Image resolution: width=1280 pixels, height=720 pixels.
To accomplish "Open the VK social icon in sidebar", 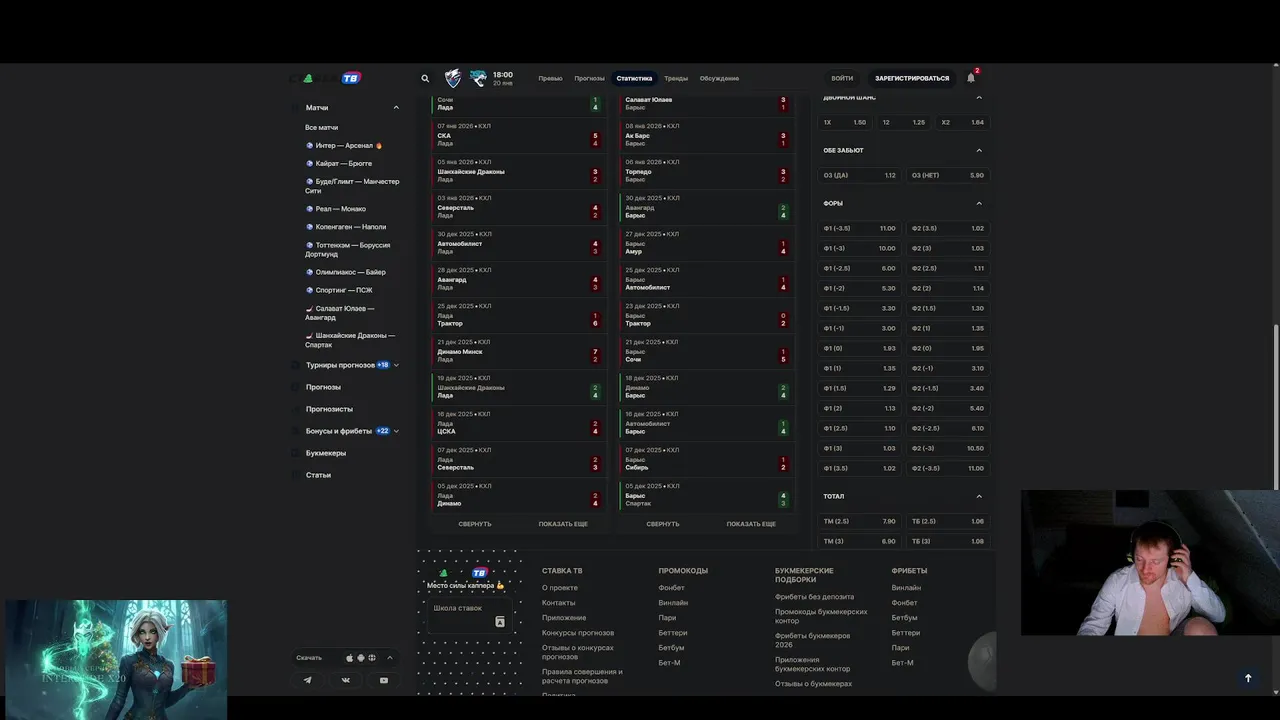I will (346, 680).
